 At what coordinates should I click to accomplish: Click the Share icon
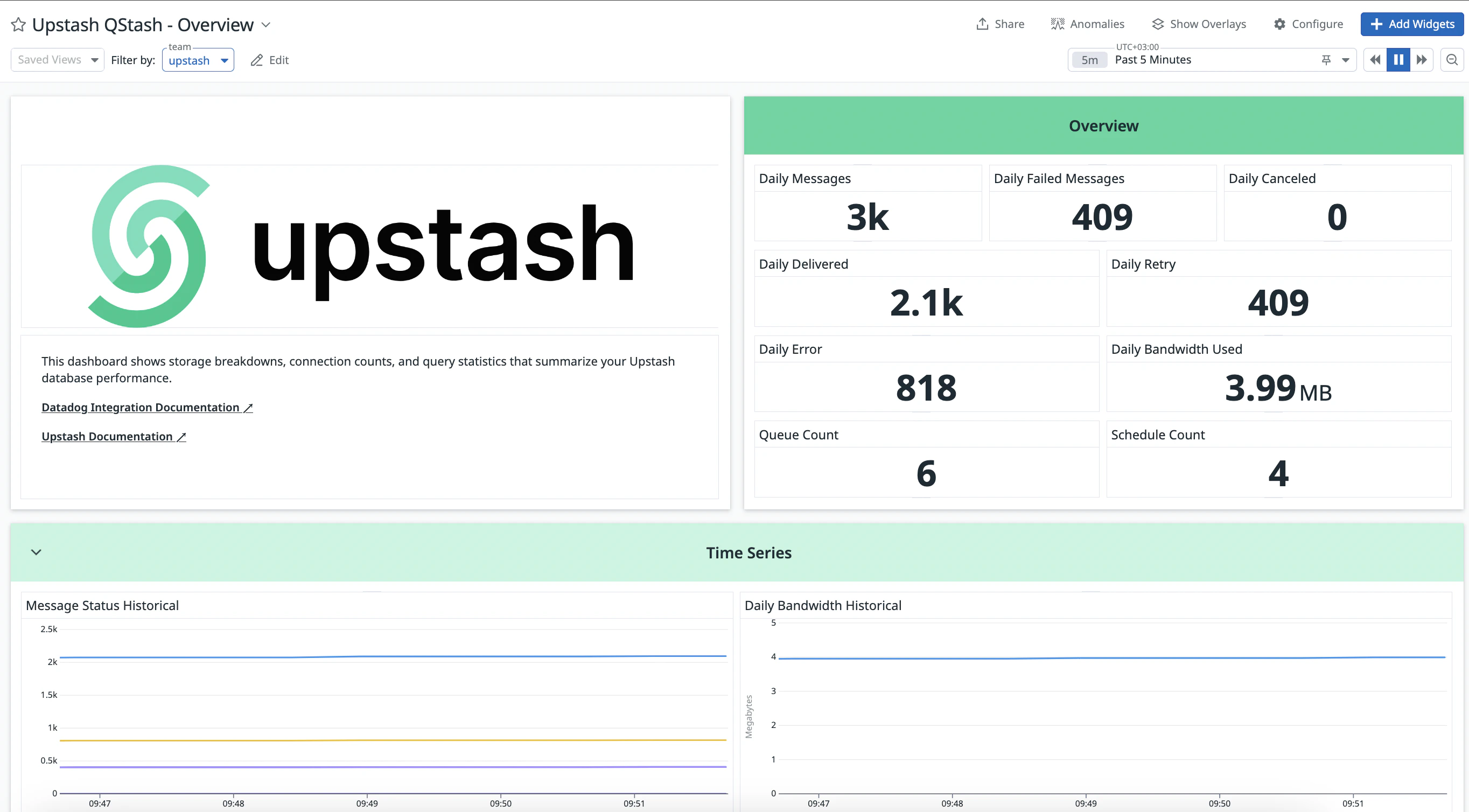tap(983, 24)
